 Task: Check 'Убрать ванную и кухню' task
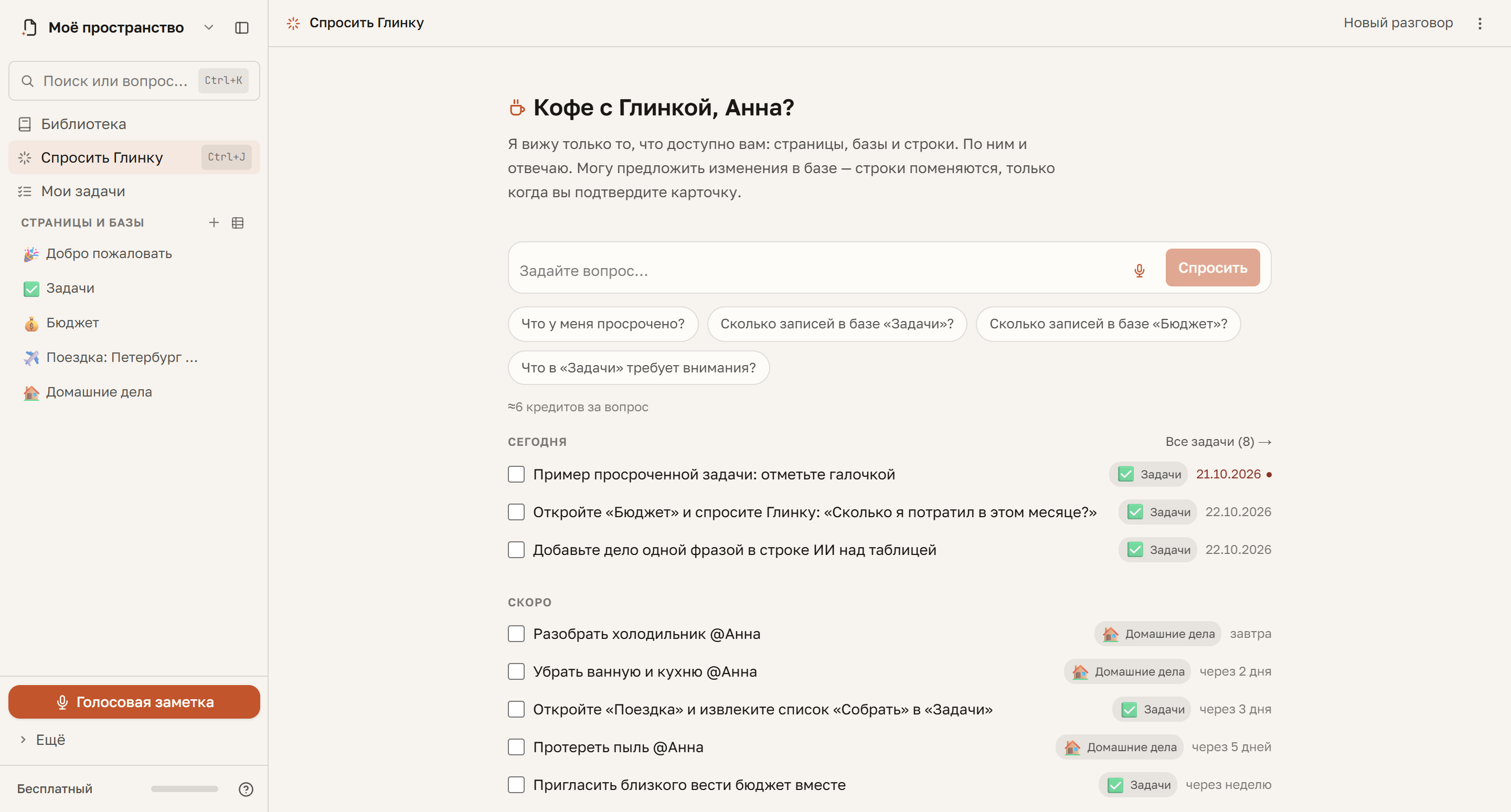(516, 671)
